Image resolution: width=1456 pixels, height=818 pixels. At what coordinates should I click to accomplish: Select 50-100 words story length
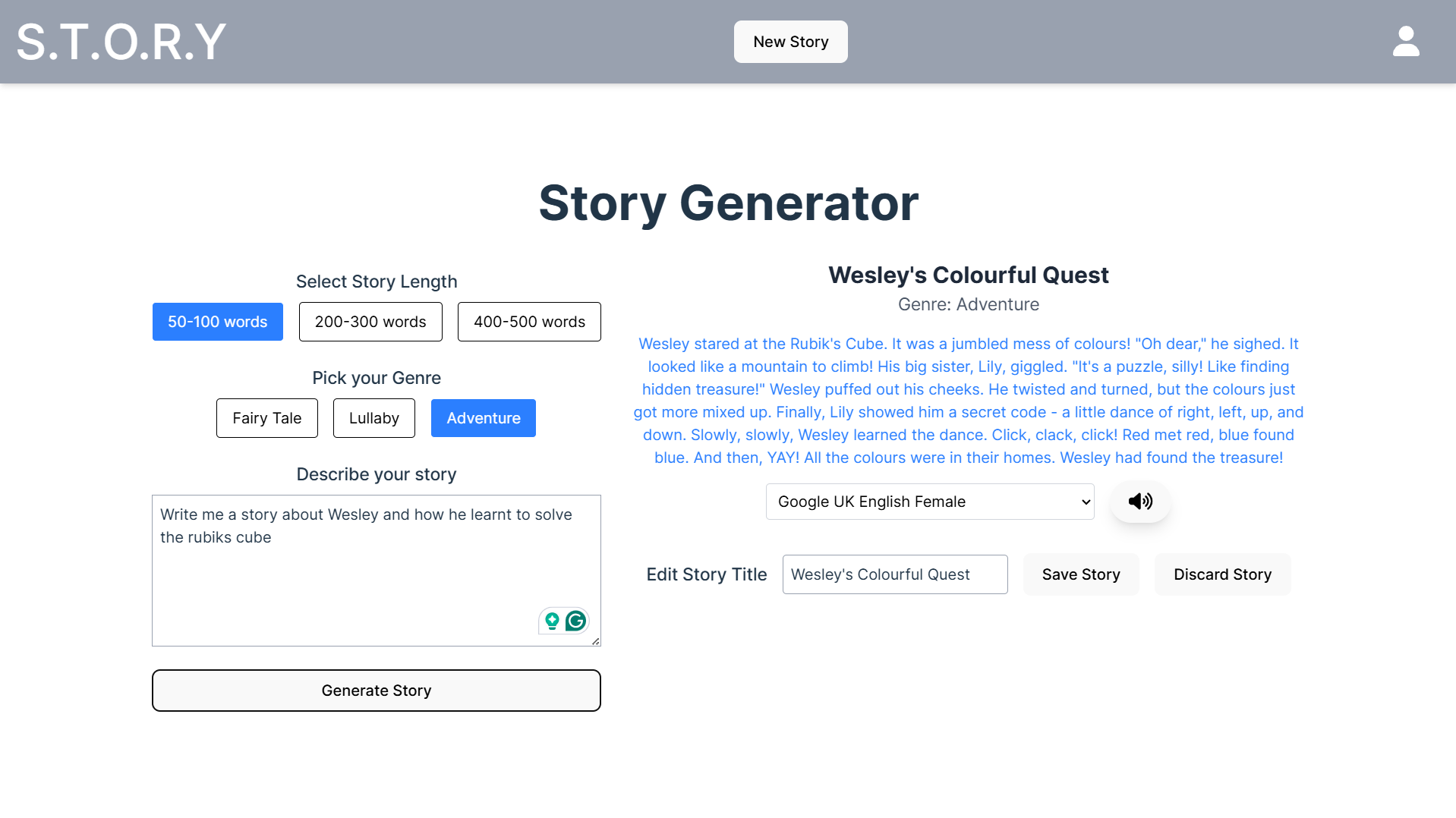click(x=217, y=322)
